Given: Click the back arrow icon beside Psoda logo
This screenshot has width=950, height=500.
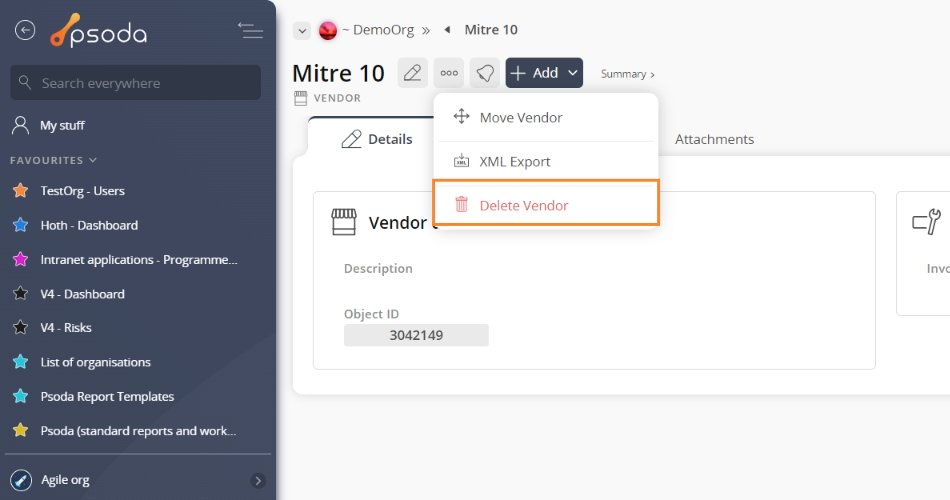Looking at the screenshot, I should [25, 31].
